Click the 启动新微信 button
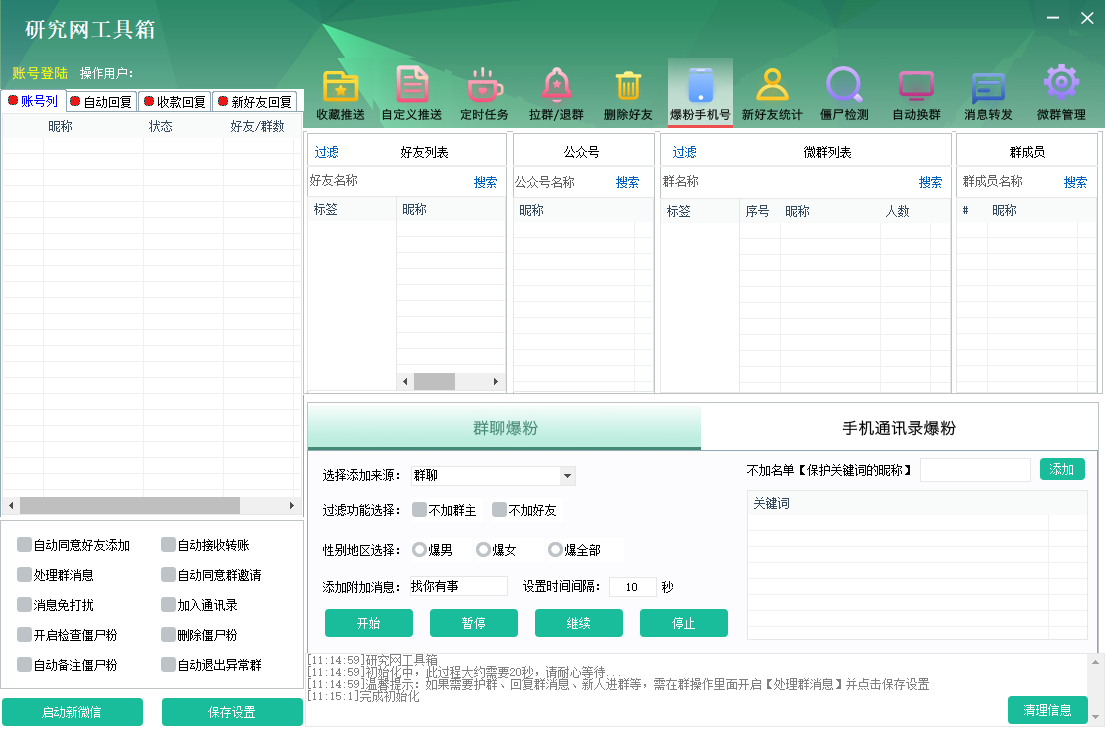The width and height of the screenshot is (1105, 740). 72,712
